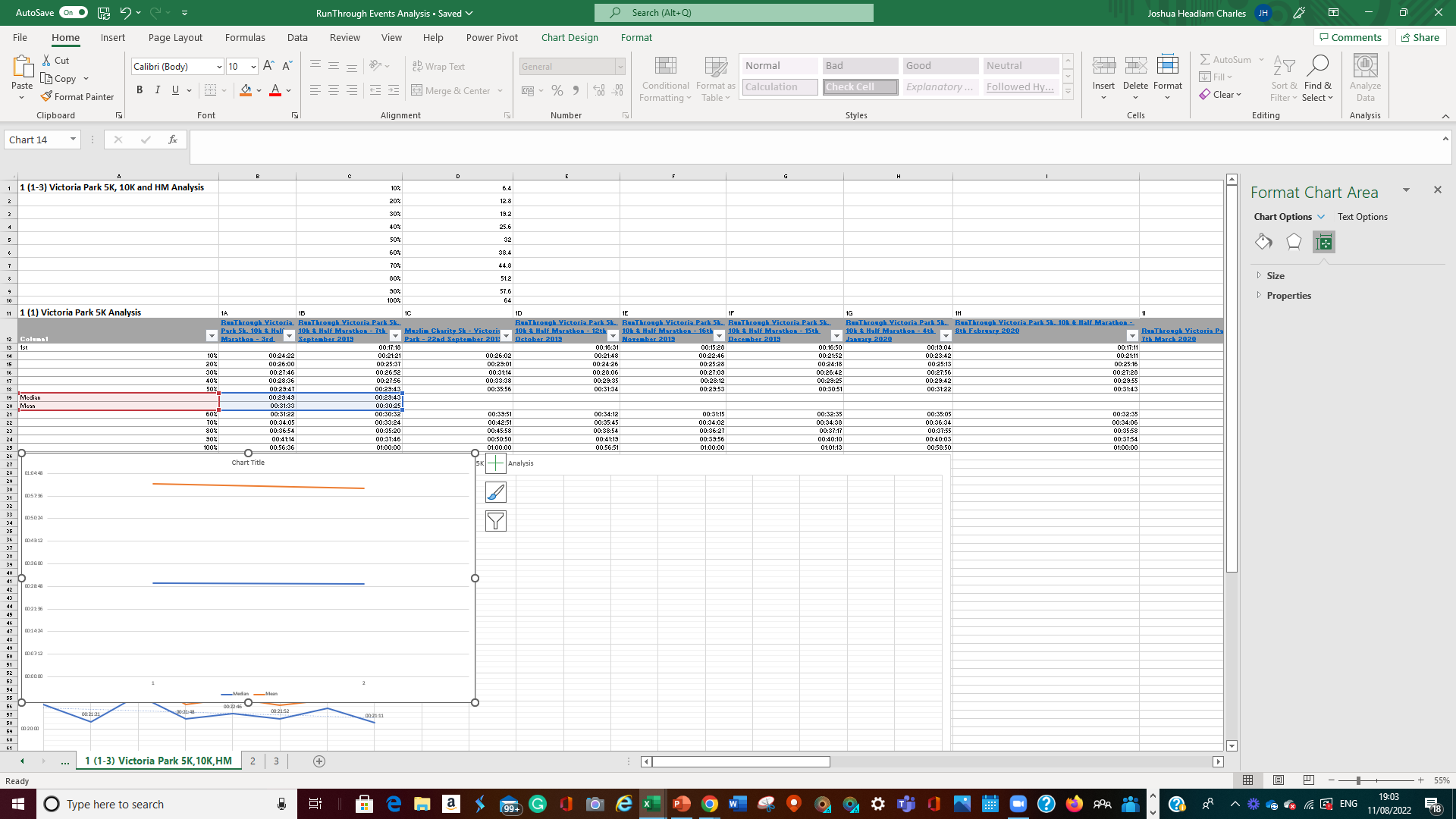Select Fill & Line paint bucket icon
1456x819 pixels.
(x=1263, y=242)
